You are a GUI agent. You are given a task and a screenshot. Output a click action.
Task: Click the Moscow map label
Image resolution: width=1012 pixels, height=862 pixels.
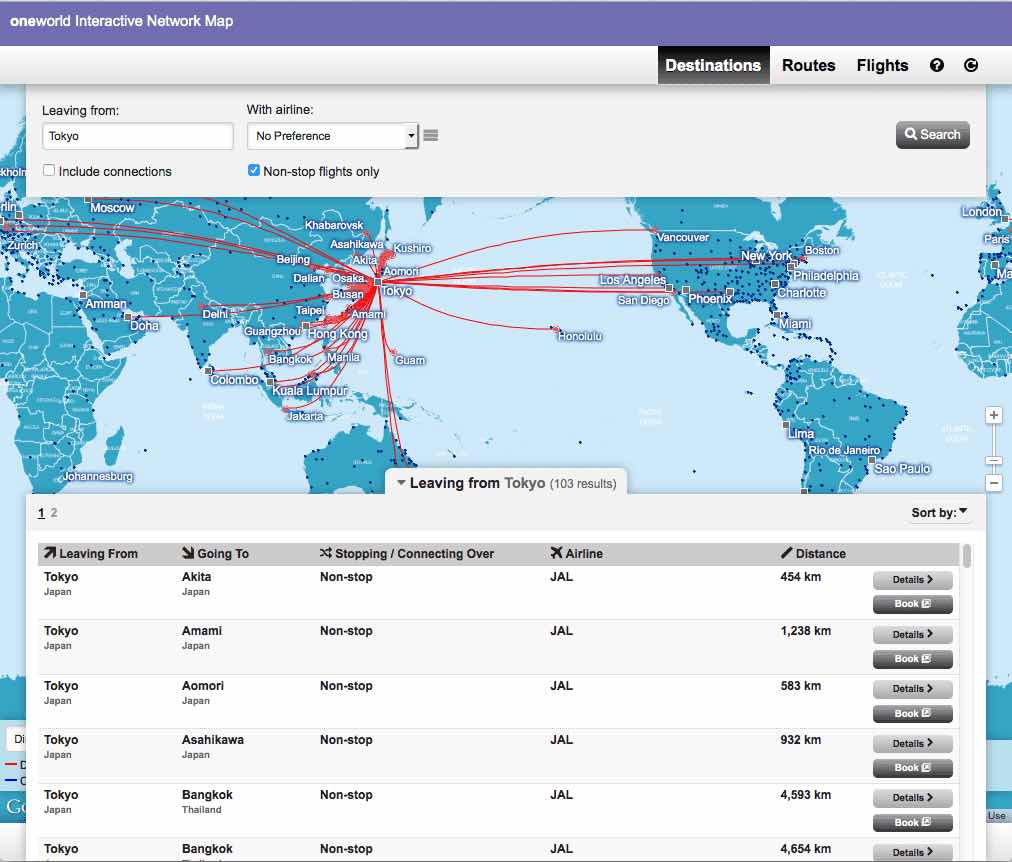click(112, 208)
